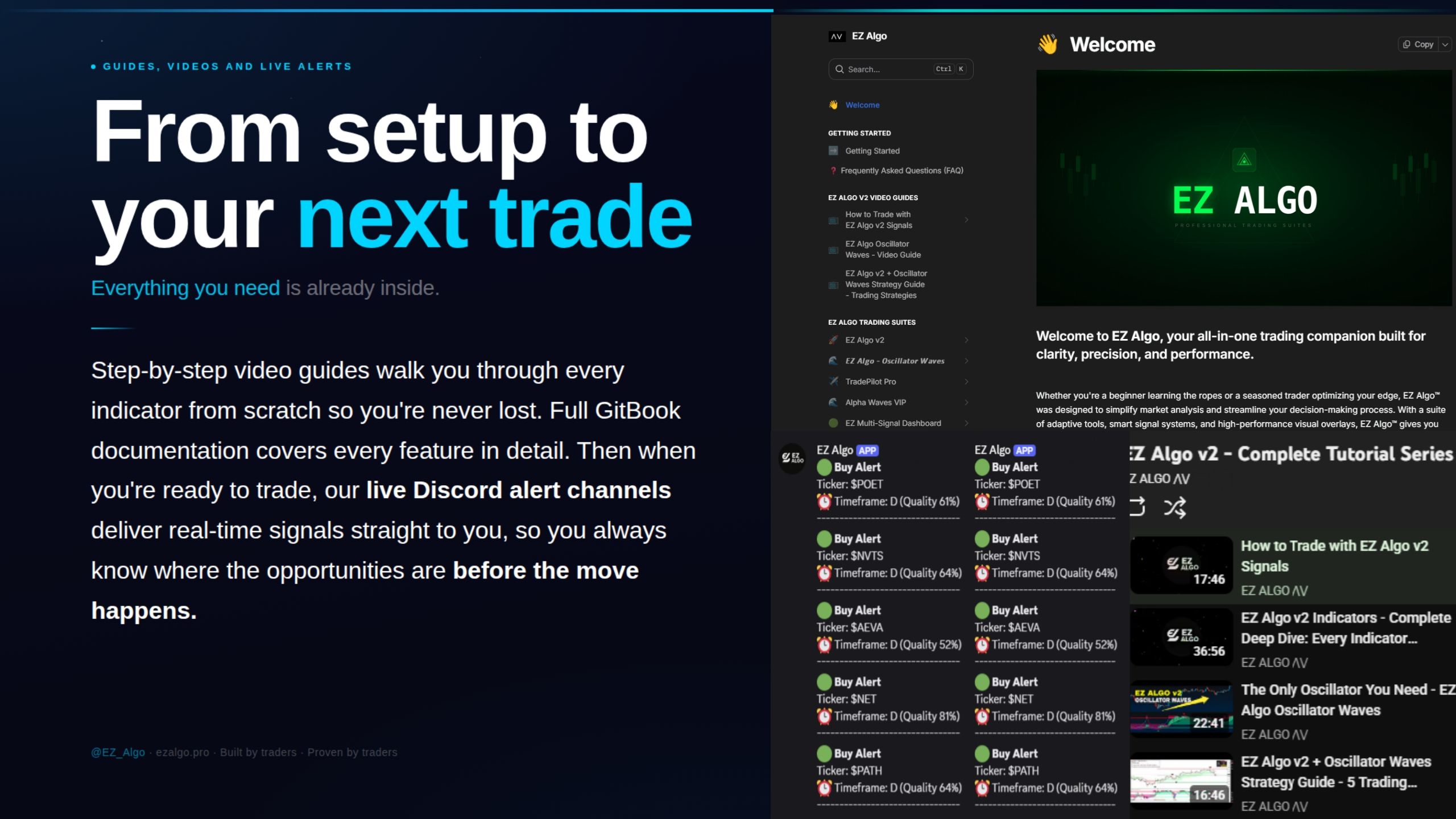Open the ezalgo.pro footer link
The height and width of the screenshot is (819, 1456).
[x=183, y=752]
